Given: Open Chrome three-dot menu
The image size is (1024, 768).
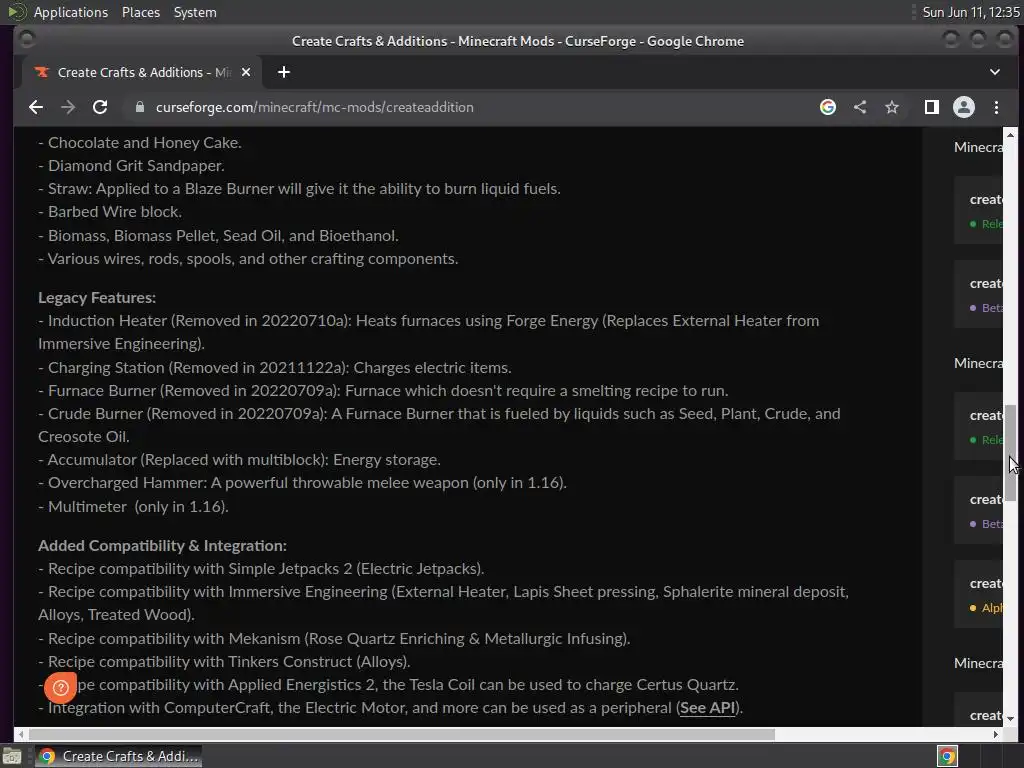Looking at the screenshot, I should pyautogui.click(x=996, y=107).
